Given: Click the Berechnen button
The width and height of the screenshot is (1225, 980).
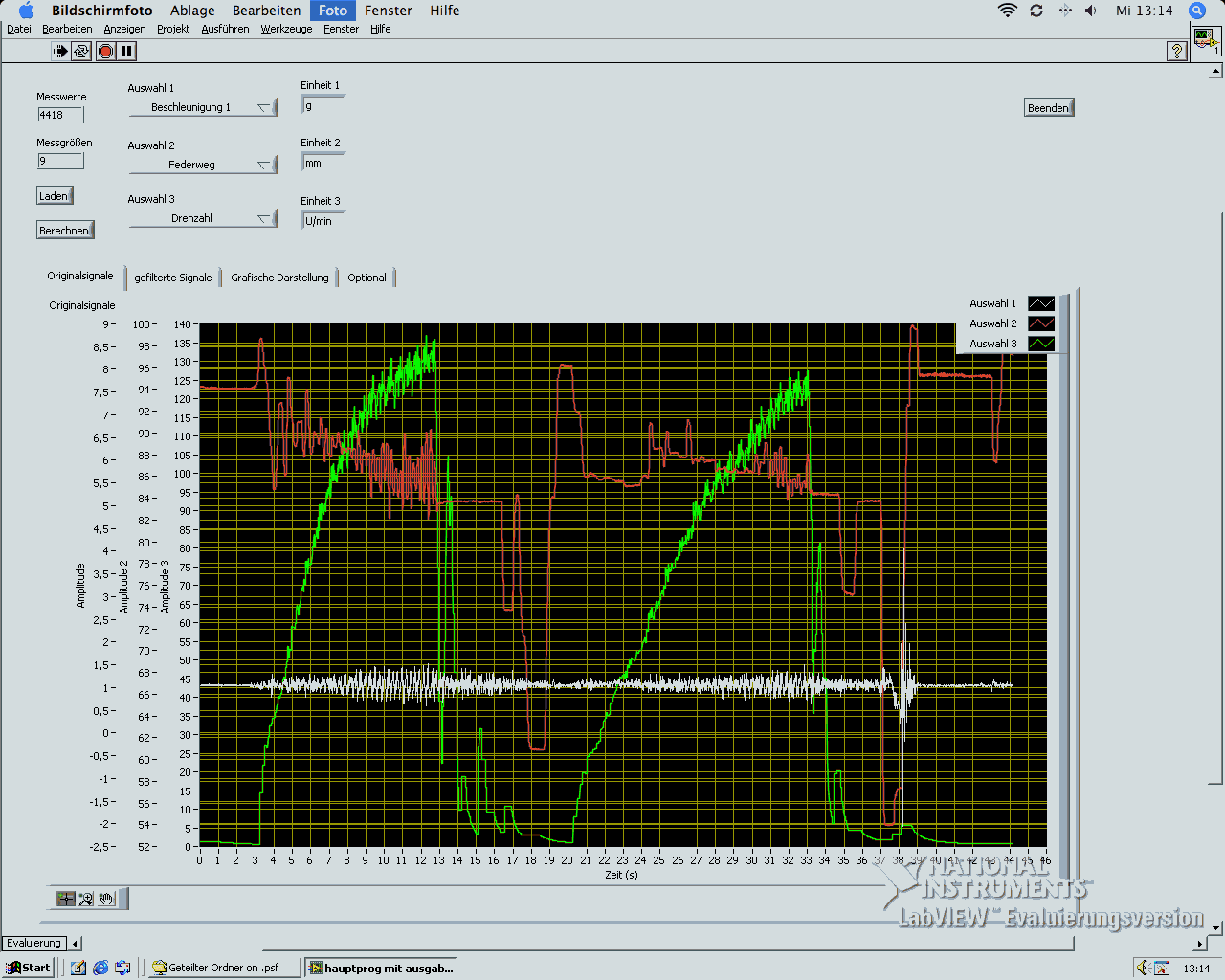Looking at the screenshot, I should tap(65, 231).
